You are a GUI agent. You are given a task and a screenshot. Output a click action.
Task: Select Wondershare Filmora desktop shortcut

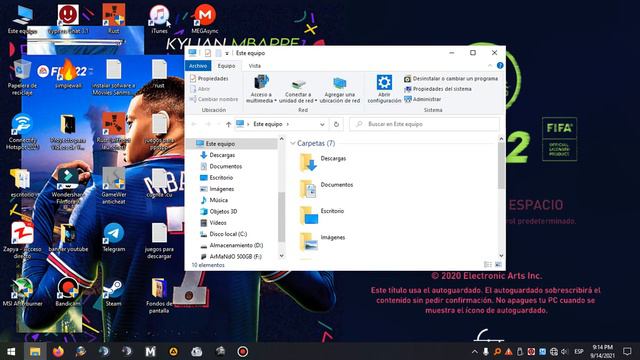pos(68,186)
